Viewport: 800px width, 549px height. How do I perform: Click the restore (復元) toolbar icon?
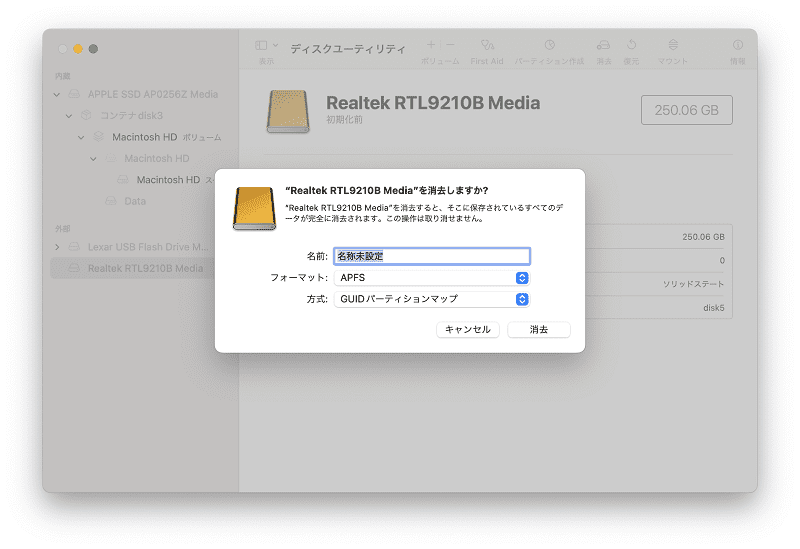coord(632,45)
